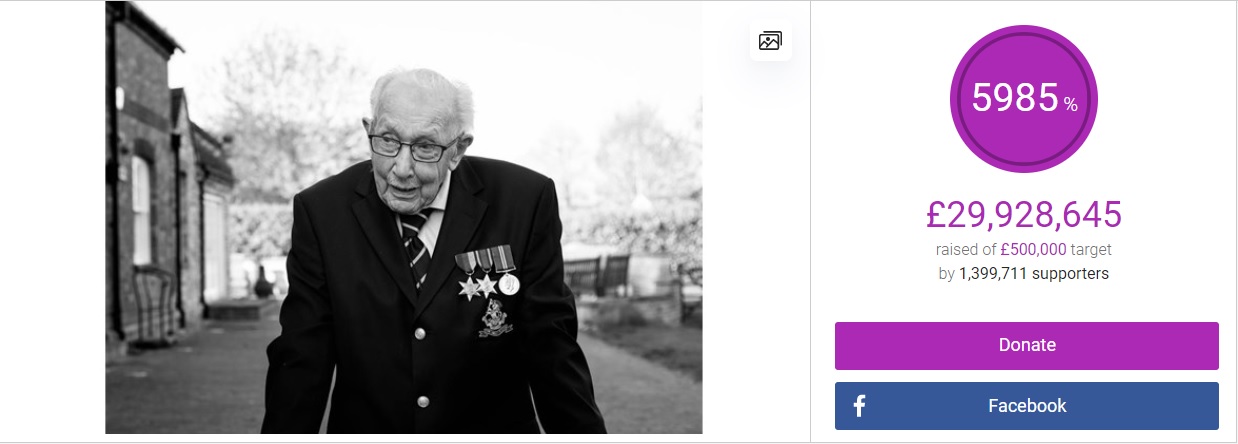This screenshot has width=1238, height=444.
Task: Click the Donate button
Action: (1027, 346)
